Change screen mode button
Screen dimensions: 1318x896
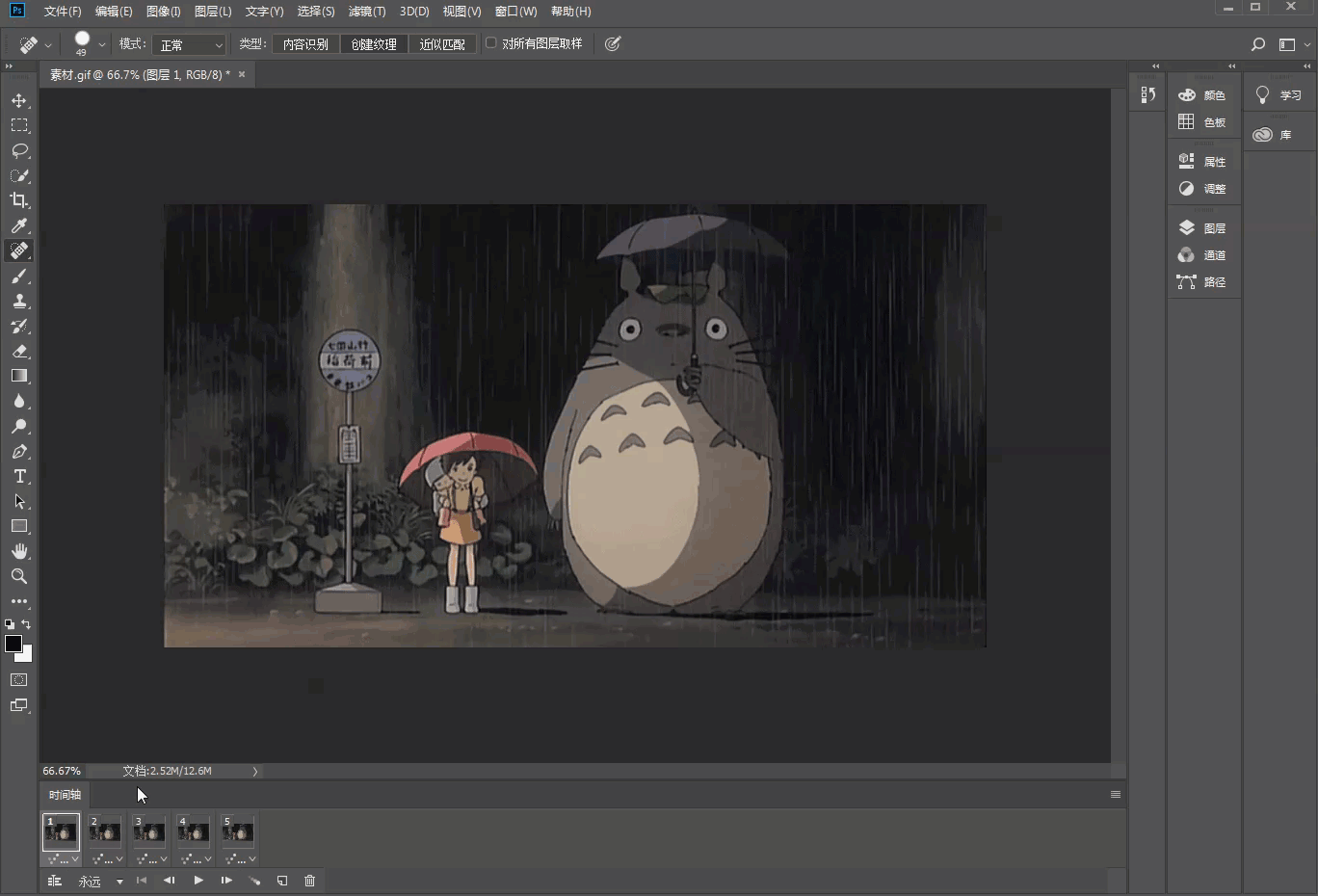pyautogui.click(x=19, y=705)
